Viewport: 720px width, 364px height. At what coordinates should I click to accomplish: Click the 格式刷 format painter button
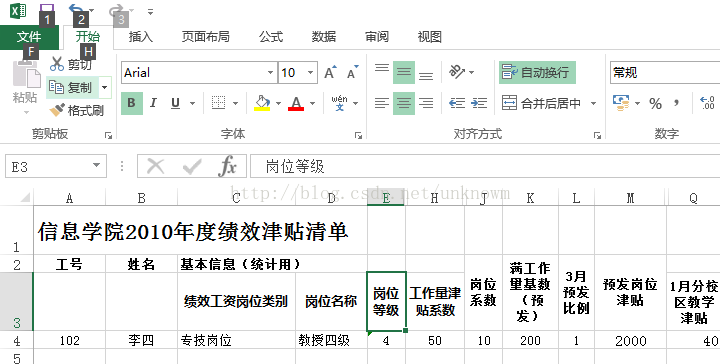[x=76, y=110]
